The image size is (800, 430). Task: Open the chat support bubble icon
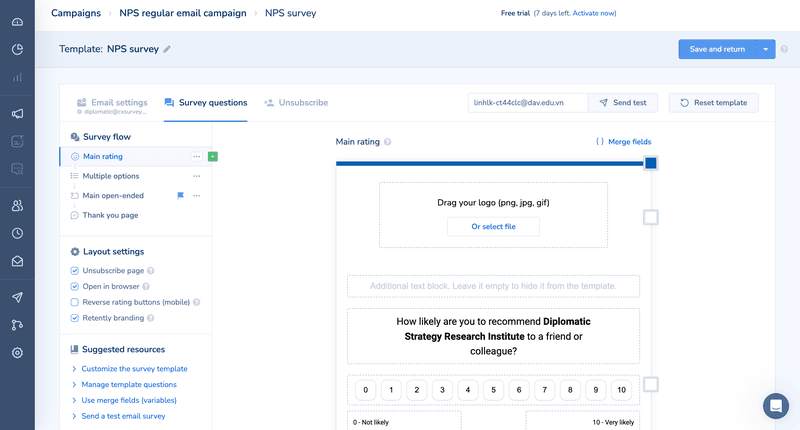[775, 405]
